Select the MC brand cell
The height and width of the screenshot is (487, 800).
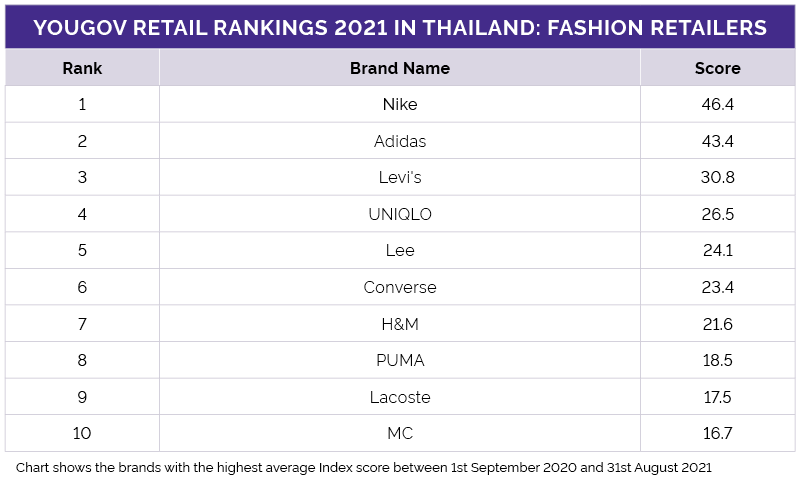[x=399, y=433]
